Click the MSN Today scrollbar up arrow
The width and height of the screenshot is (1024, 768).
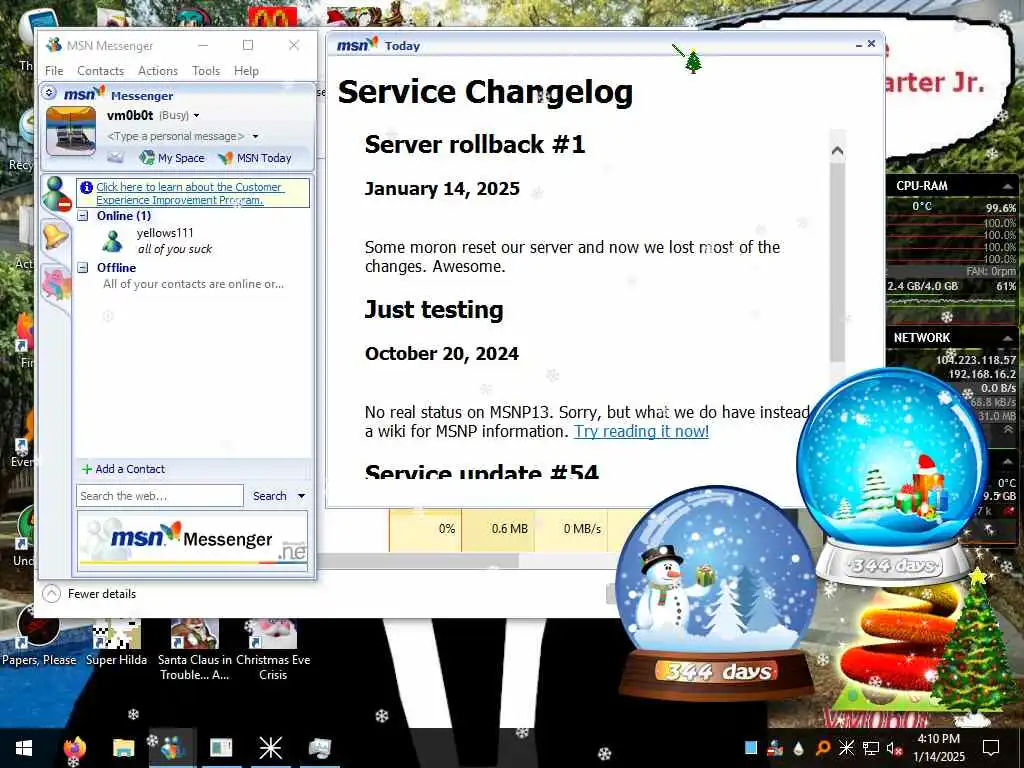coord(837,152)
